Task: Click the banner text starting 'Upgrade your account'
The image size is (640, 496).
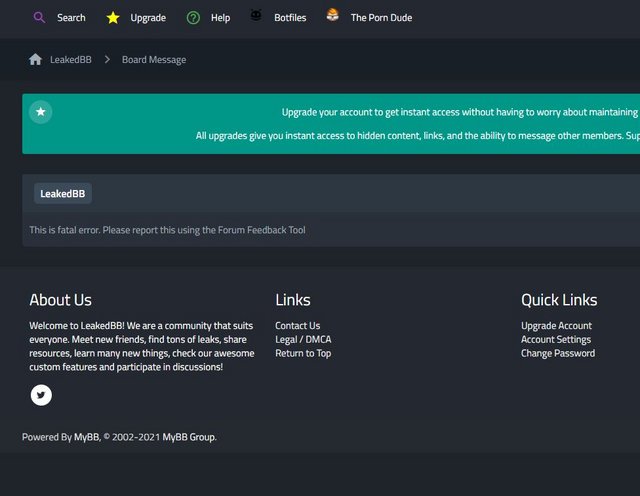Action: click(460, 112)
